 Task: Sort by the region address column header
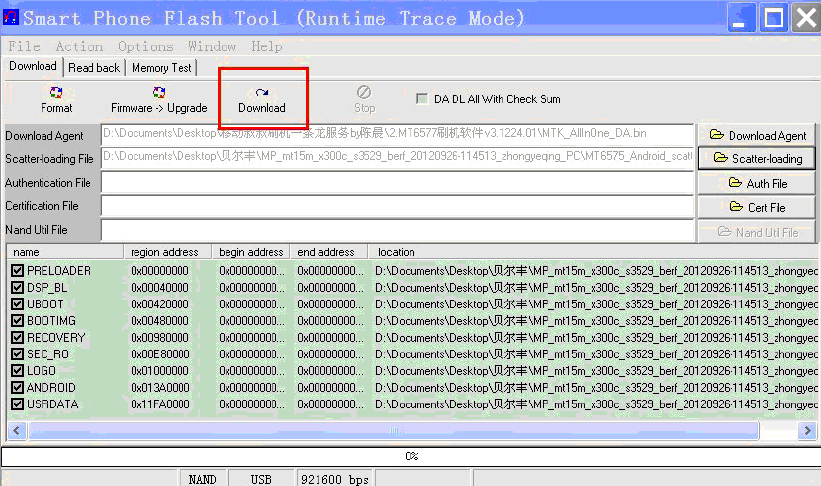[168, 252]
